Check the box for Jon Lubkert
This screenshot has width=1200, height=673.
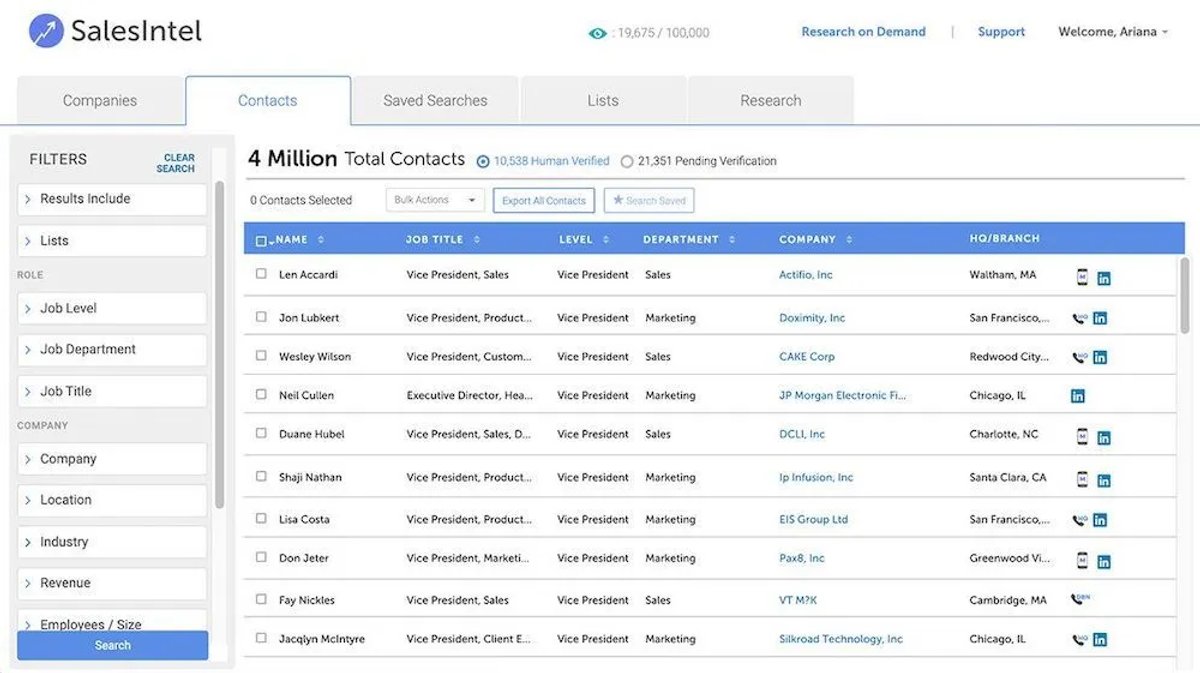tap(261, 316)
